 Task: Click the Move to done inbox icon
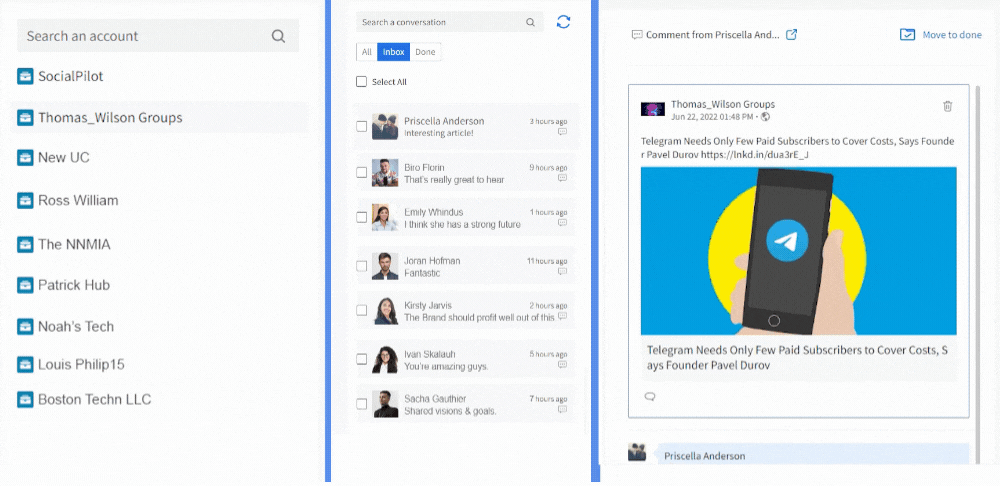[x=907, y=35]
